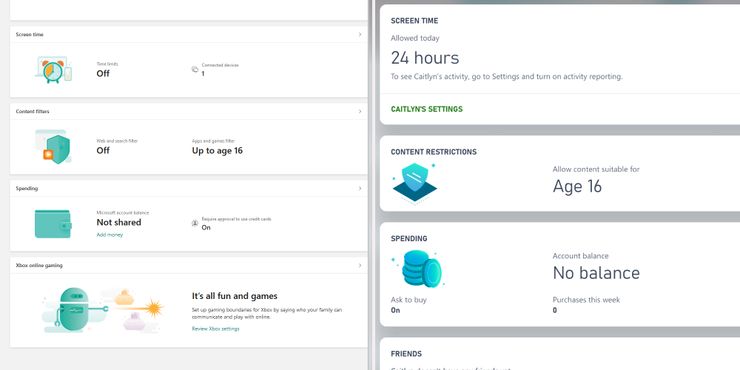Open the Age 16 content restriction value
The height and width of the screenshot is (370, 740).
tap(577, 186)
